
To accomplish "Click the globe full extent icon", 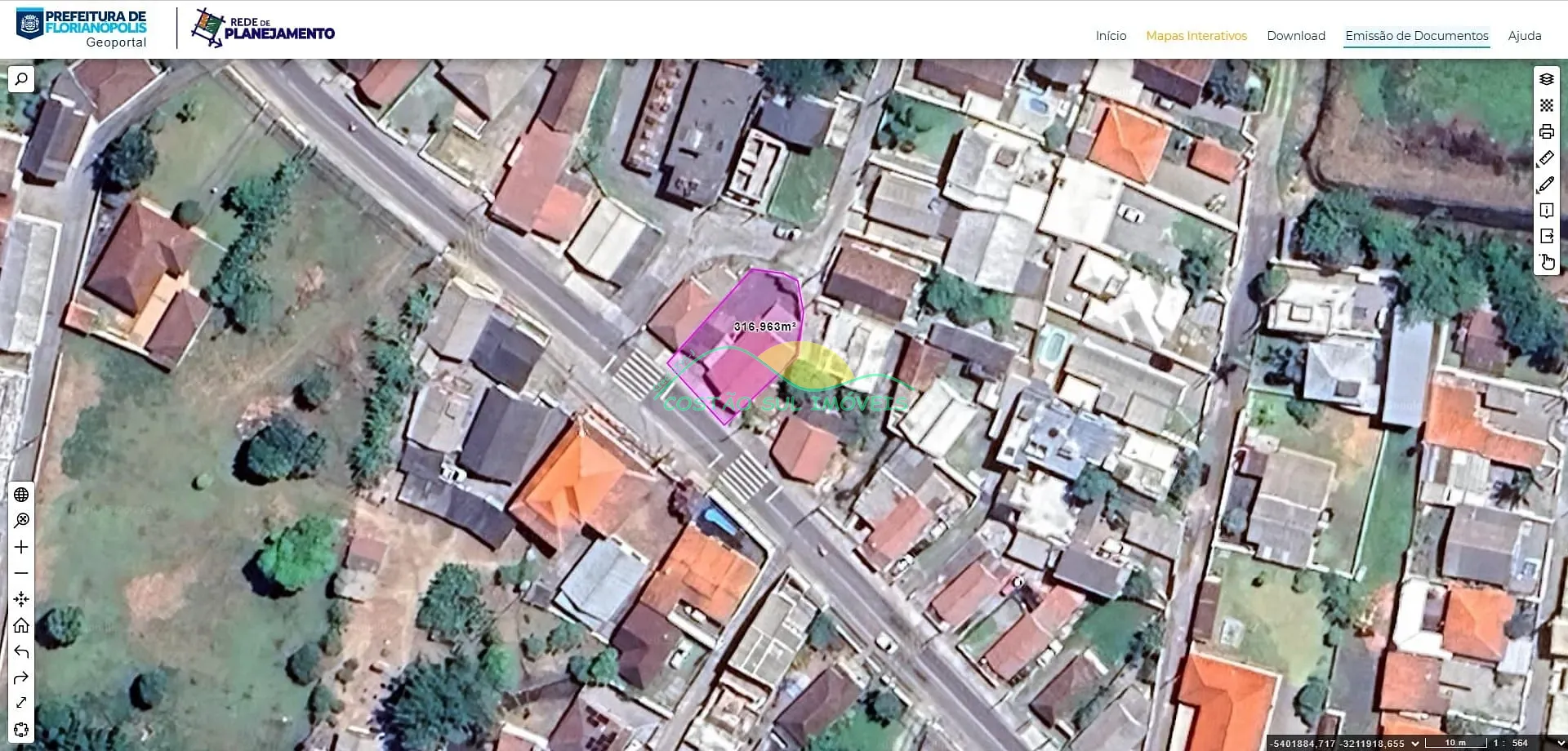I will coord(21,495).
